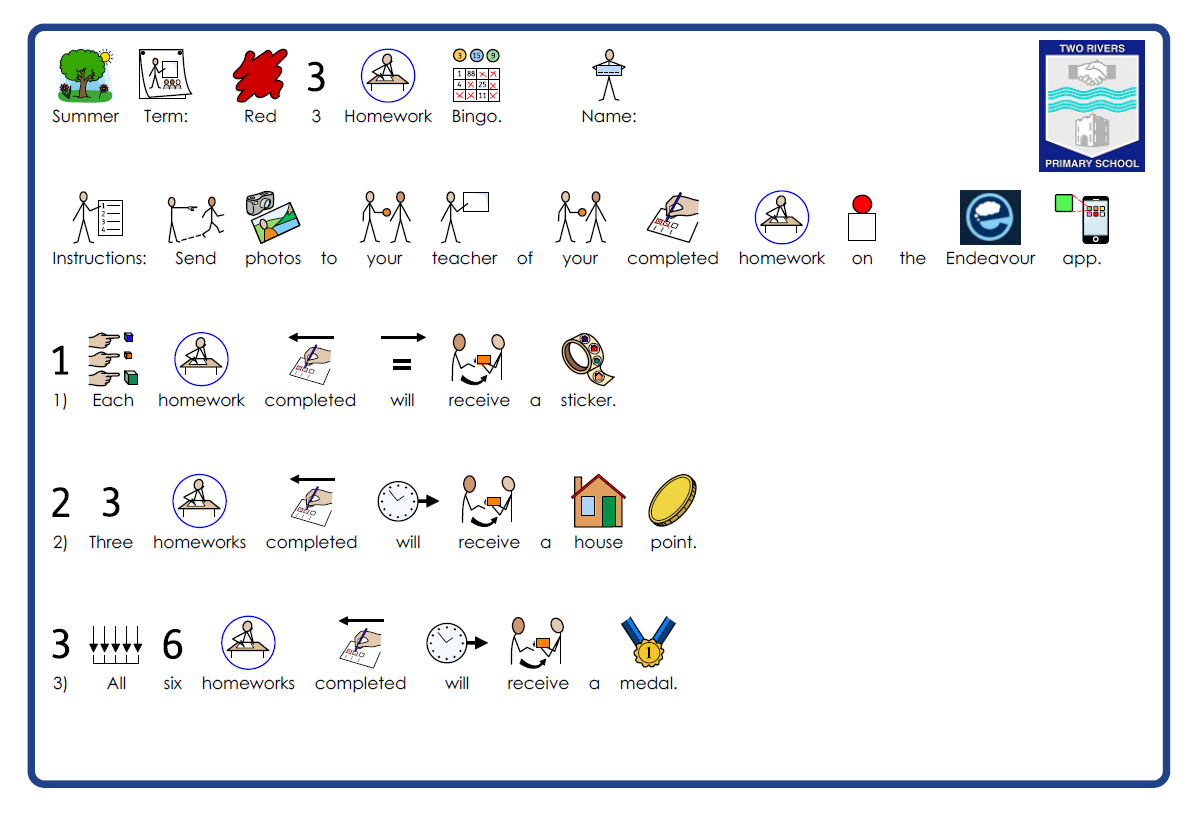Click the word 'teacher'
This screenshot has width=1190, height=815.
464,259
